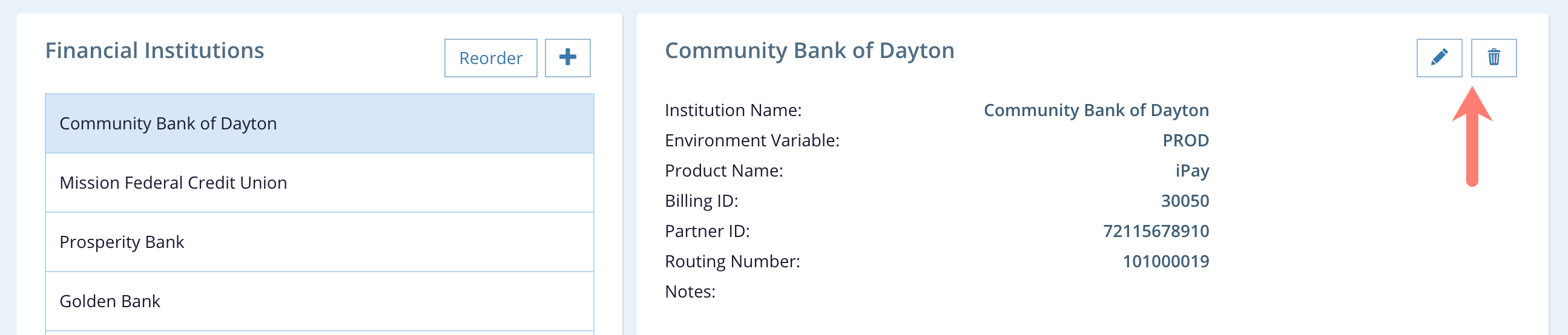
Task: Click the Billing ID value 30050
Action: tap(1185, 201)
